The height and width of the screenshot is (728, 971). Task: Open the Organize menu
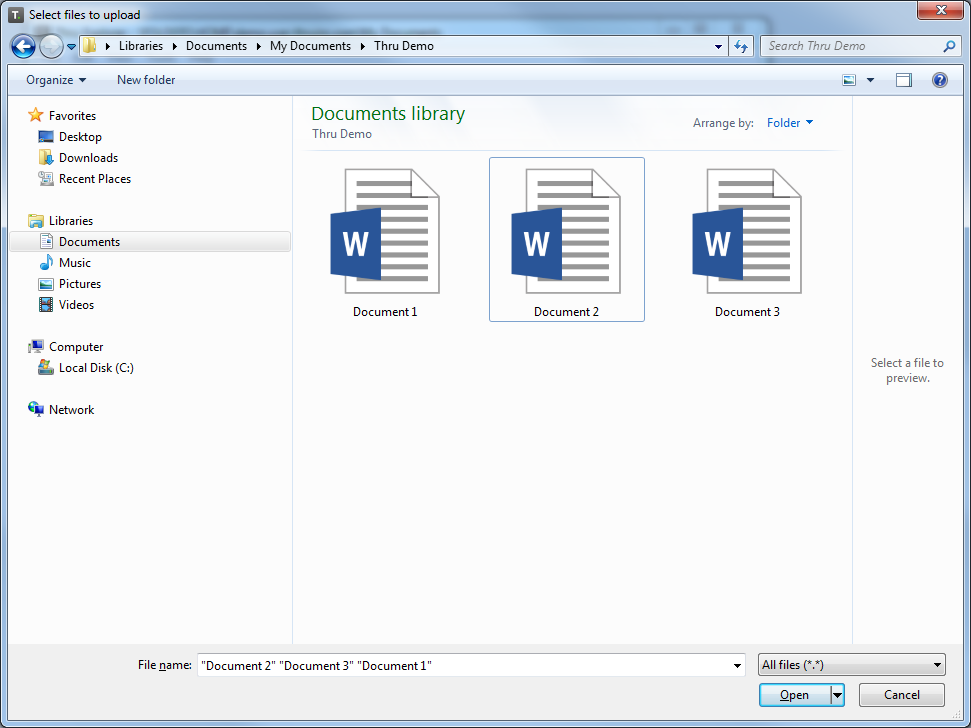(56, 80)
